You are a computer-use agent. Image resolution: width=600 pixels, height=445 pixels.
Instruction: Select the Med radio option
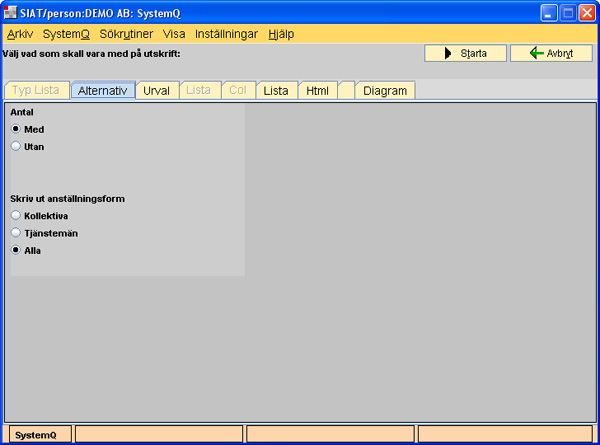[x=16, y=129]
